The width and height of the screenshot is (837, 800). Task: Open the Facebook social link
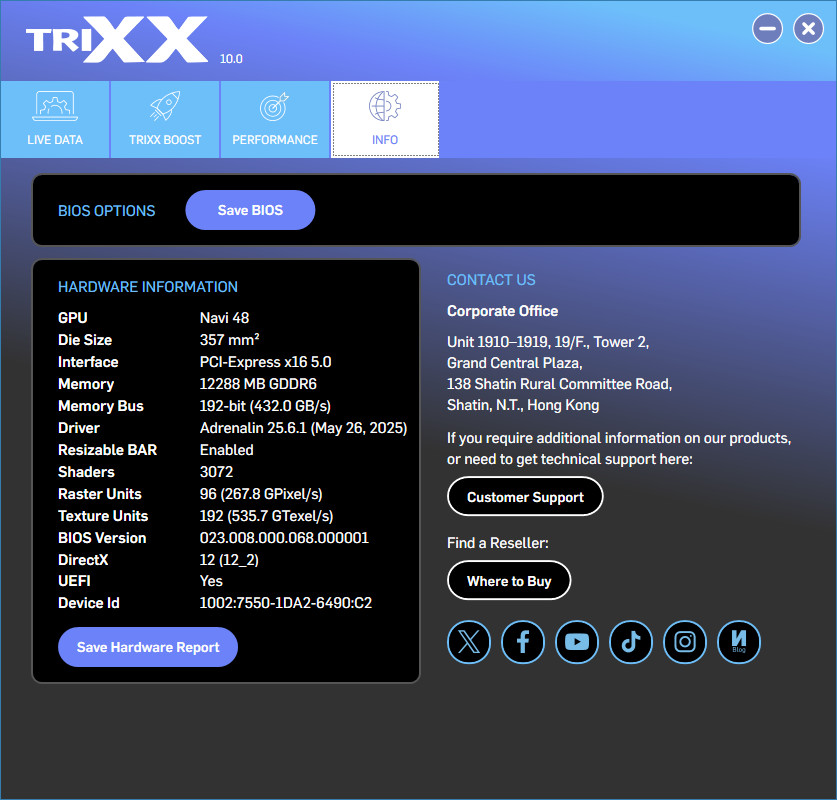click(x=523, y=641)
